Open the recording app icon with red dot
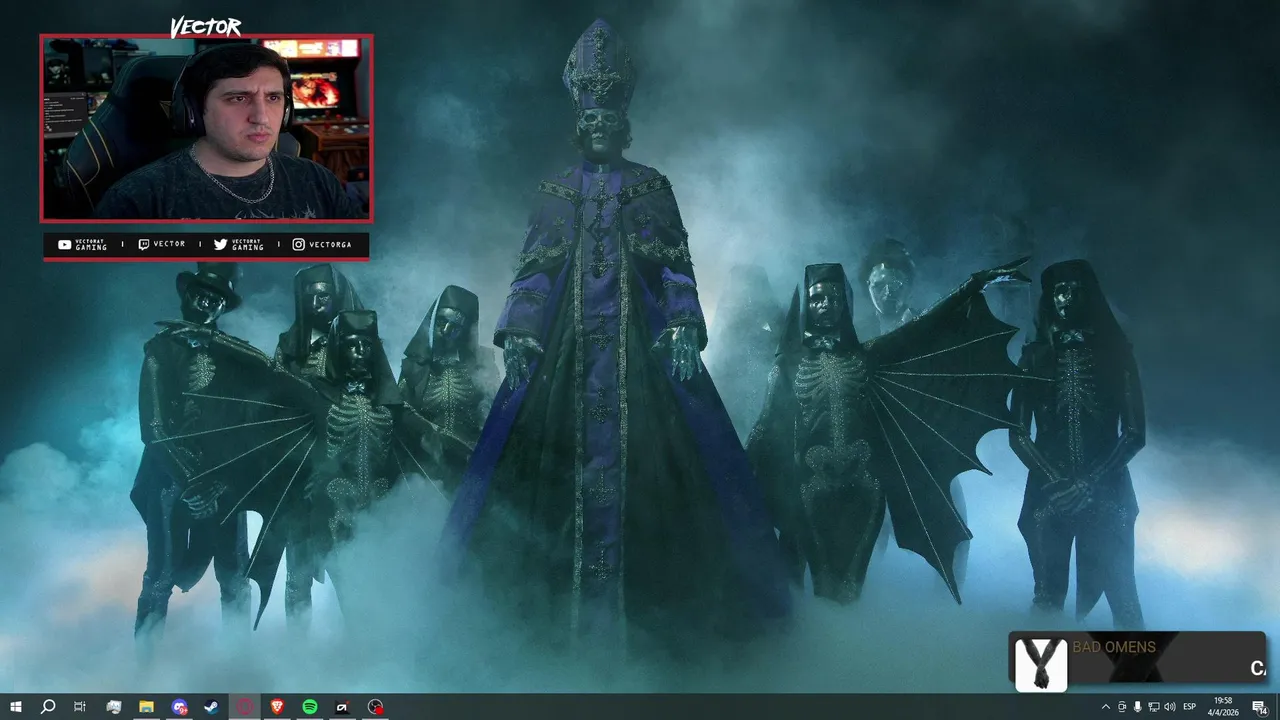Viewport: 1280px width, 720px height. (x=375, y=707)
